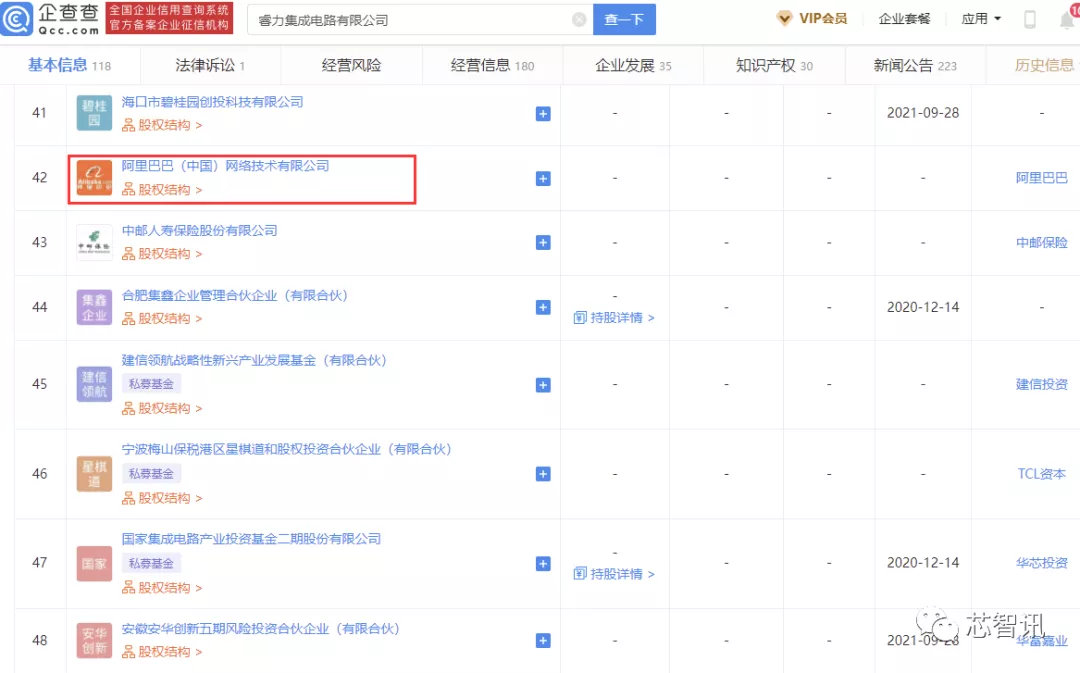Click 私募基金 tag in row 46
The height and width of the screenshot is (673, 1080).
click(x=151, y=473)
